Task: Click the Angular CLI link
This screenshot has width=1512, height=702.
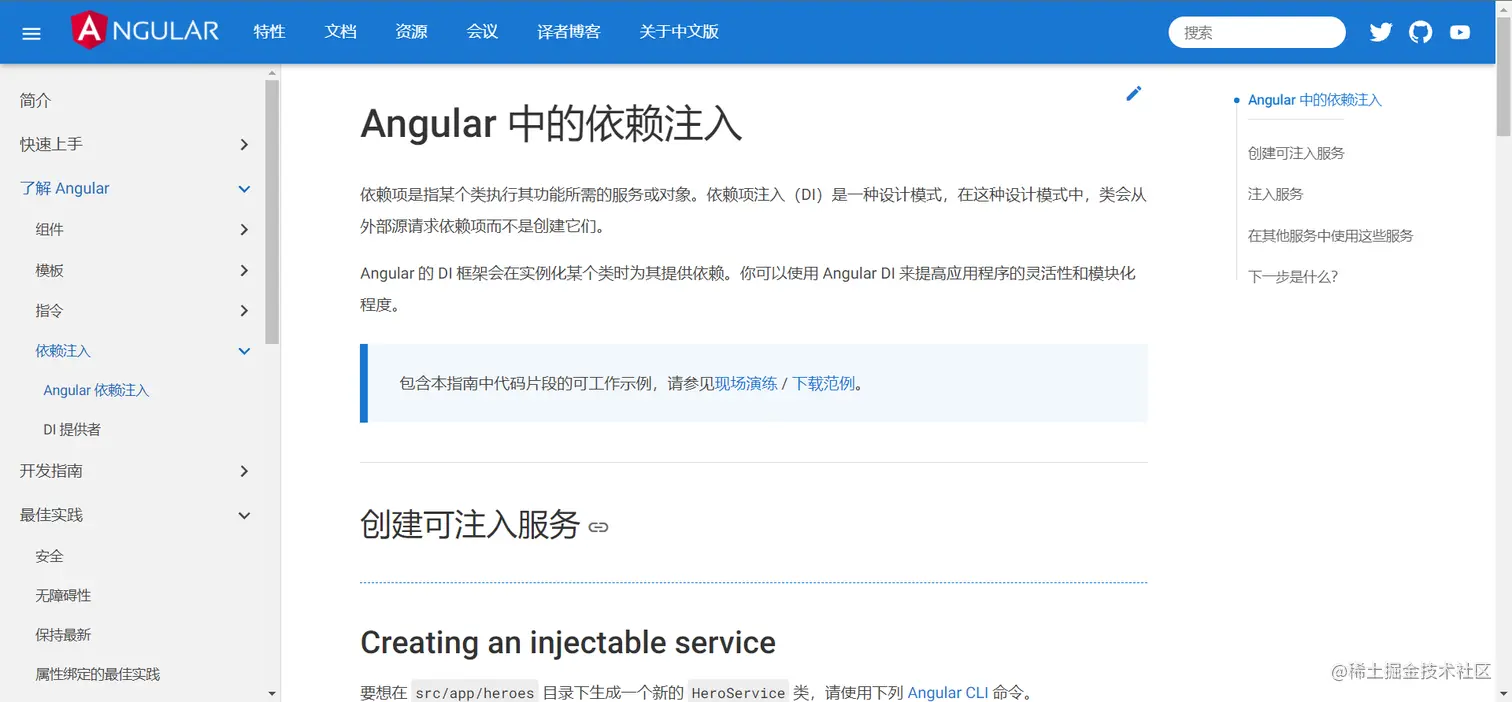Action: point(948,692)
